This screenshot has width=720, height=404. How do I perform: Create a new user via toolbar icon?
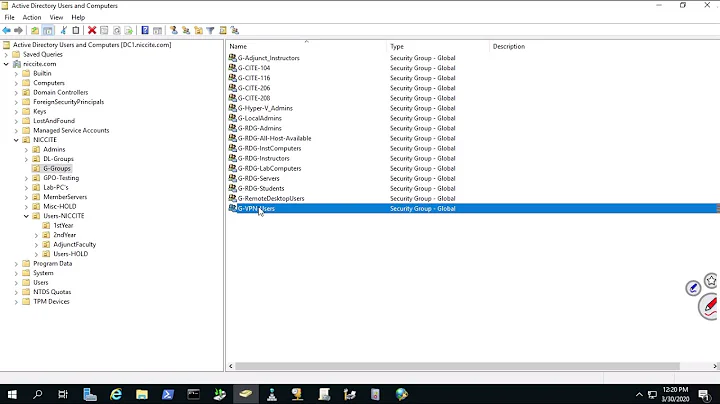(x=174, y=30)
